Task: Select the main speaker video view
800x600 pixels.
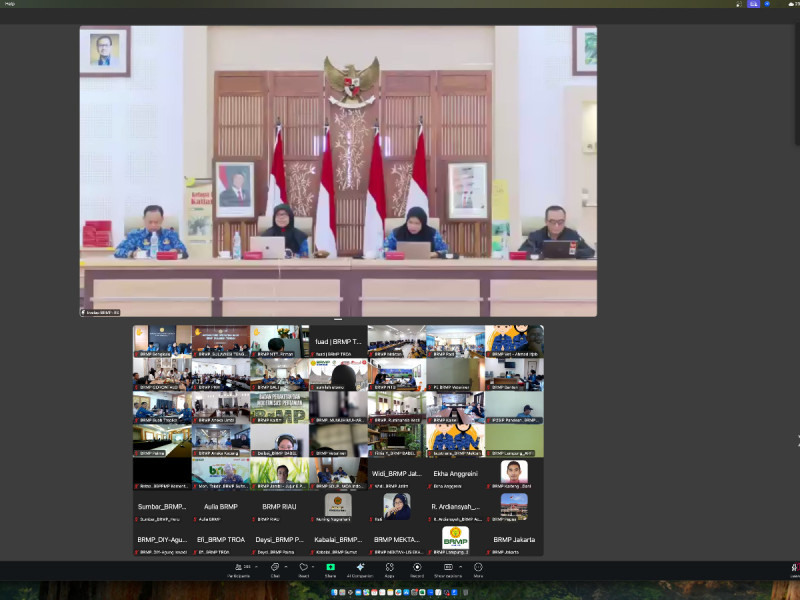Action: 338,171
